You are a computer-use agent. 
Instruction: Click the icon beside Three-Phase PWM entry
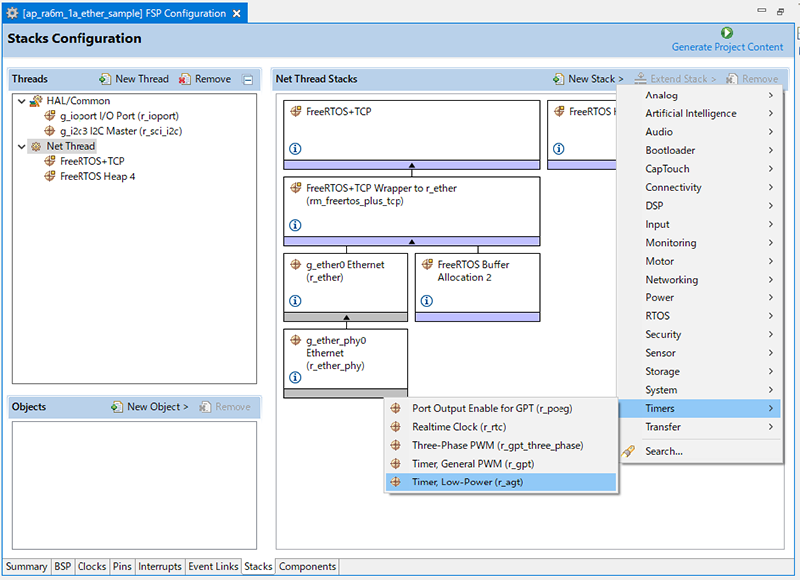[x=395, y=445]
